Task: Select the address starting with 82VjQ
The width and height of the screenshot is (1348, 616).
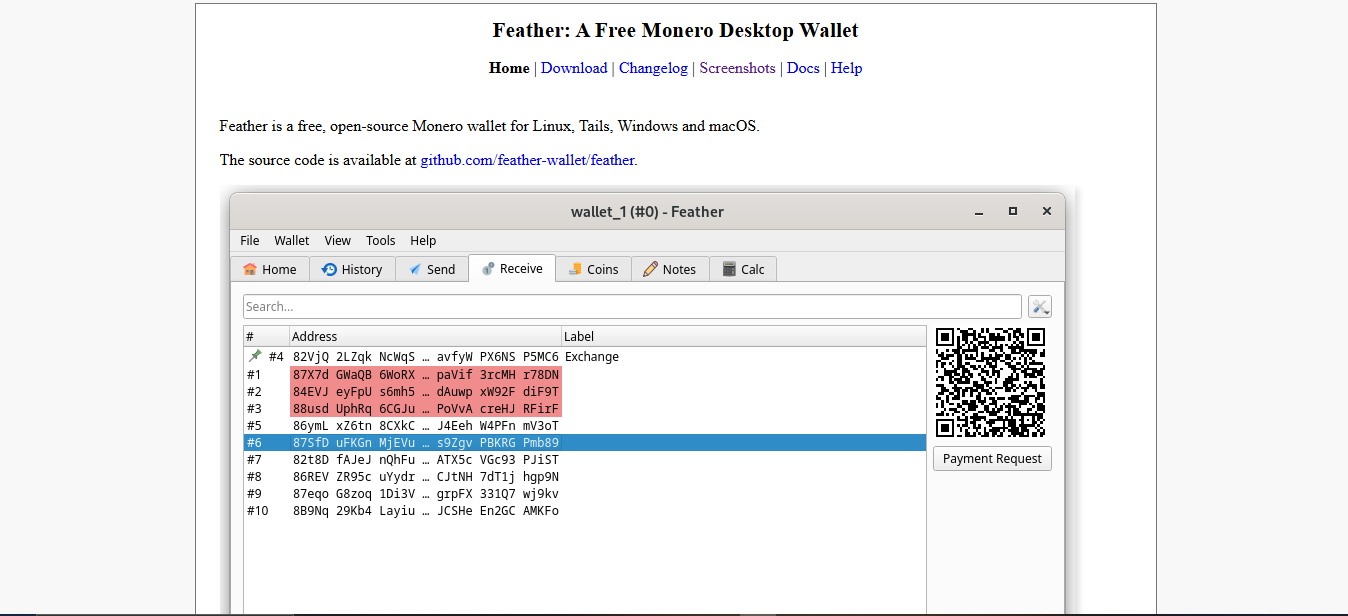Action: pyautogui.click(x=425, y=357)
